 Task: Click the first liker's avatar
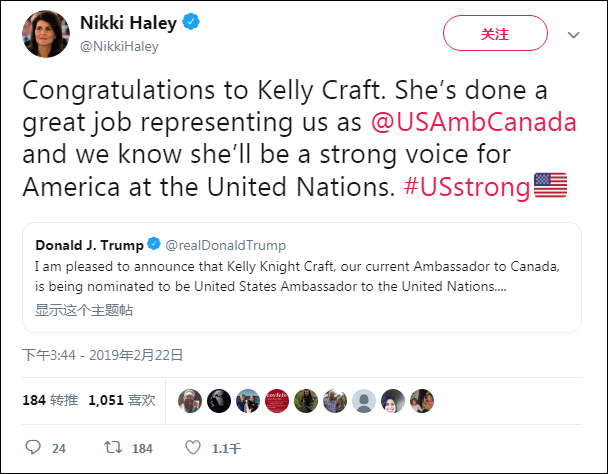click(190, 400)
